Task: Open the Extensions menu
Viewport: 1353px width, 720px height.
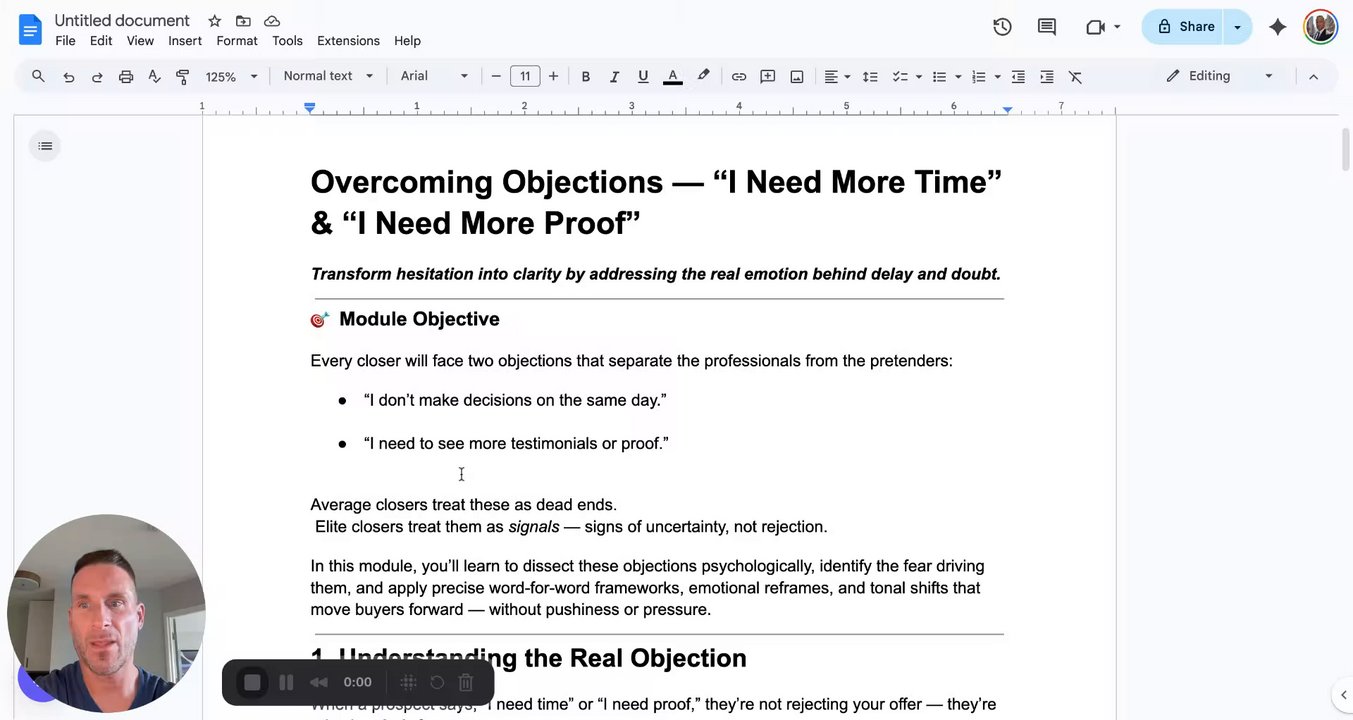Action: coord(348,41)
